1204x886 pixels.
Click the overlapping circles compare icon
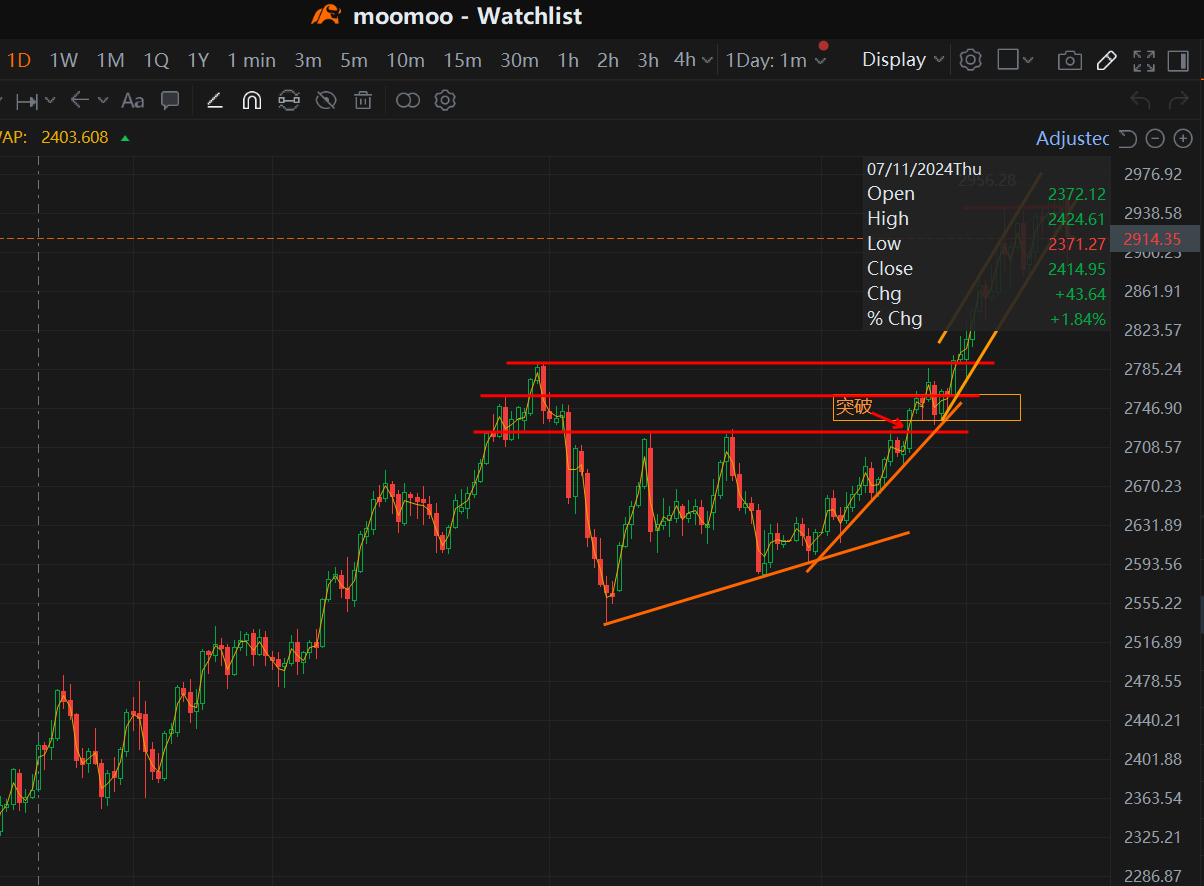coord(408,100)
